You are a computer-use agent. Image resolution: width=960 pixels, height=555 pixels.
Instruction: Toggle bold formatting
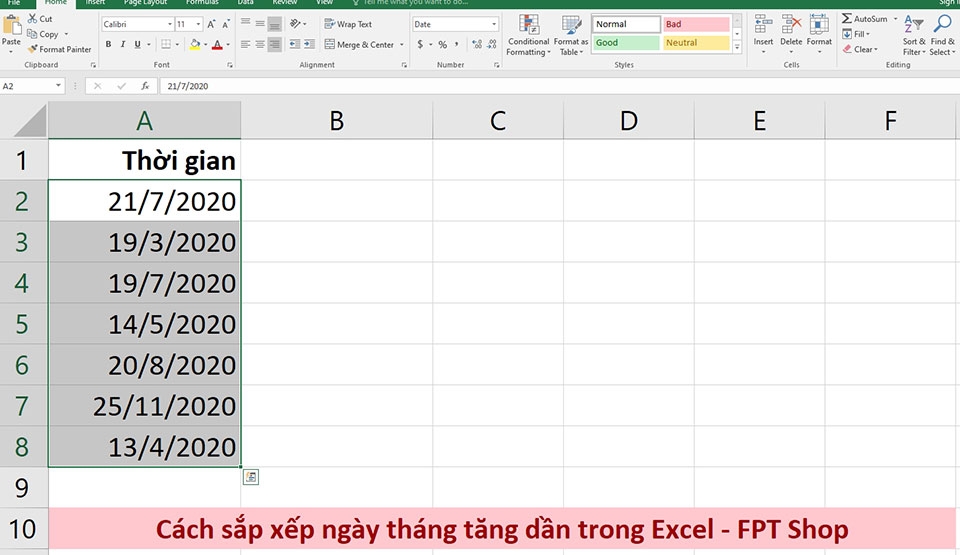[108, 44]
